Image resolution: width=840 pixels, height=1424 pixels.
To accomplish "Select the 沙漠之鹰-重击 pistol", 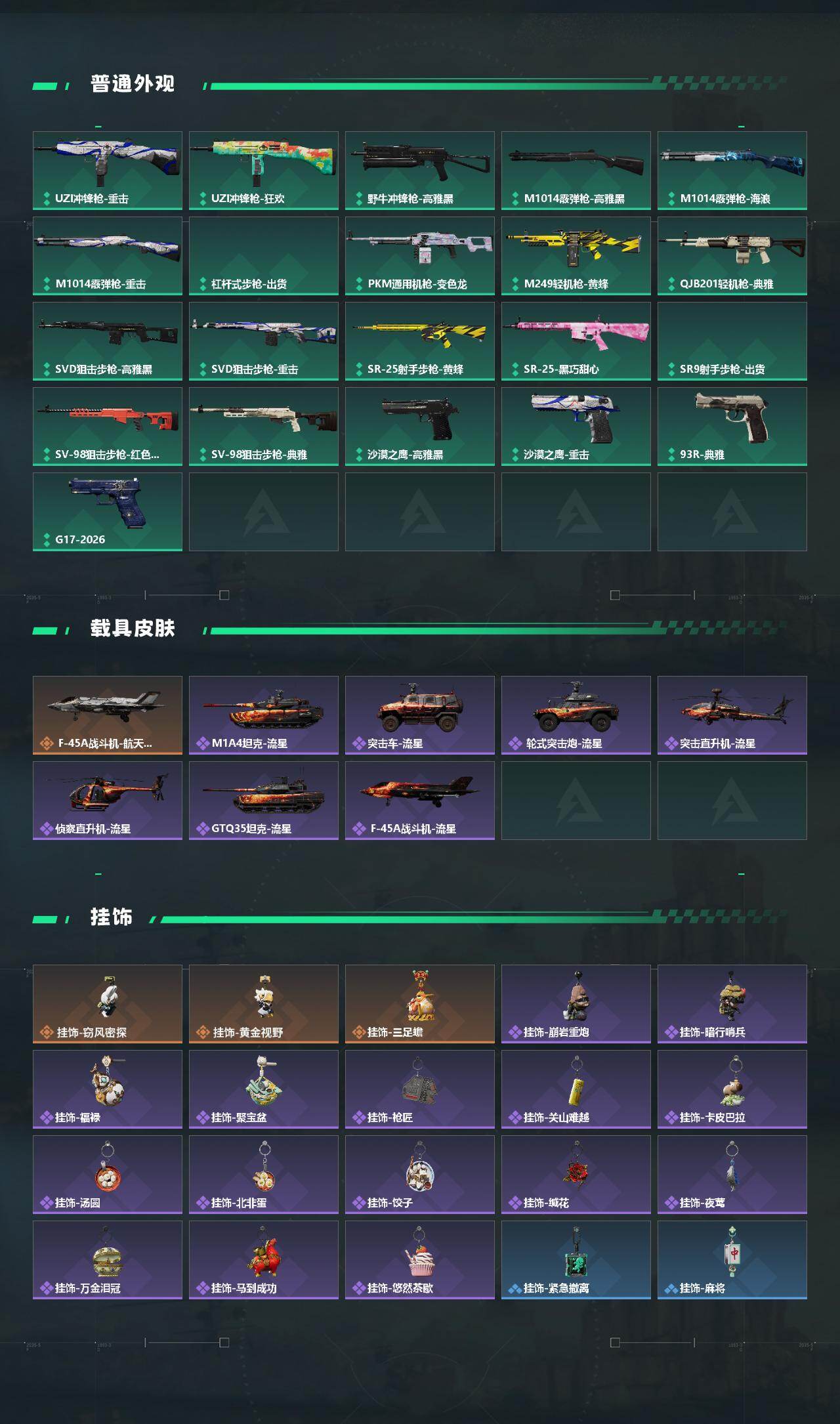I will coord(576,427).
